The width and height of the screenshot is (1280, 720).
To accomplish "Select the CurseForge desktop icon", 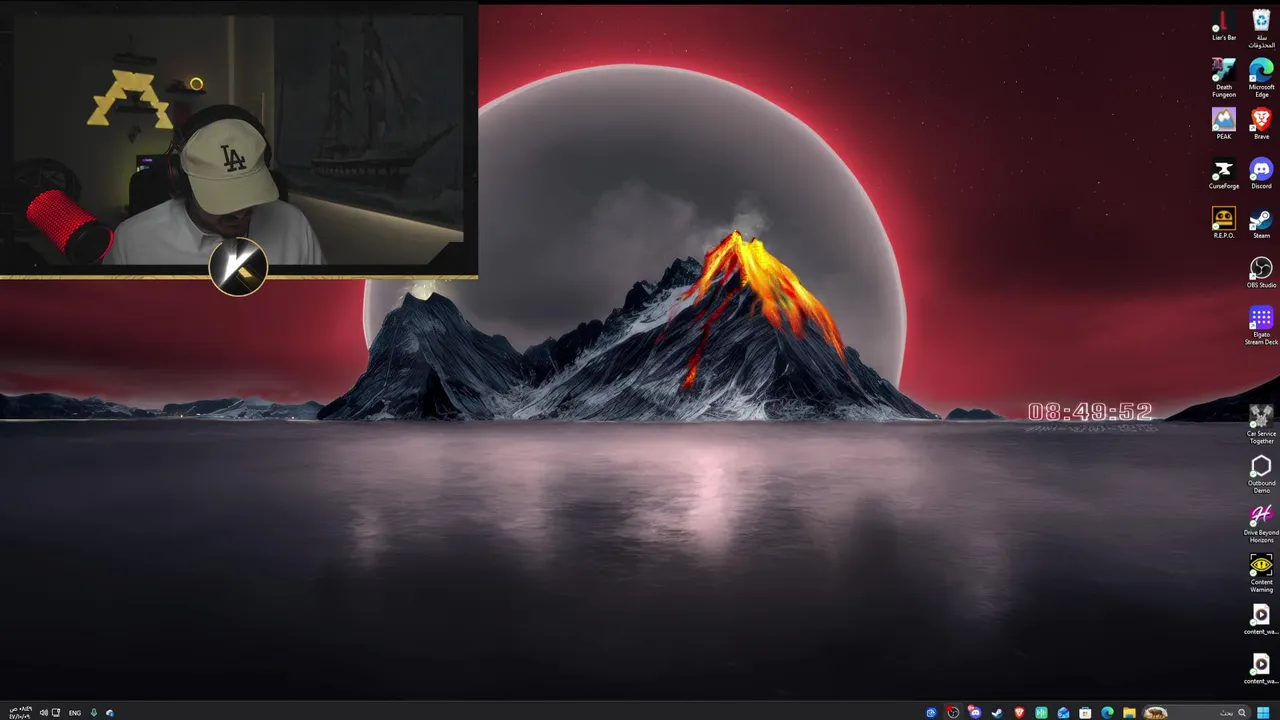I will tap(1223, 175).
